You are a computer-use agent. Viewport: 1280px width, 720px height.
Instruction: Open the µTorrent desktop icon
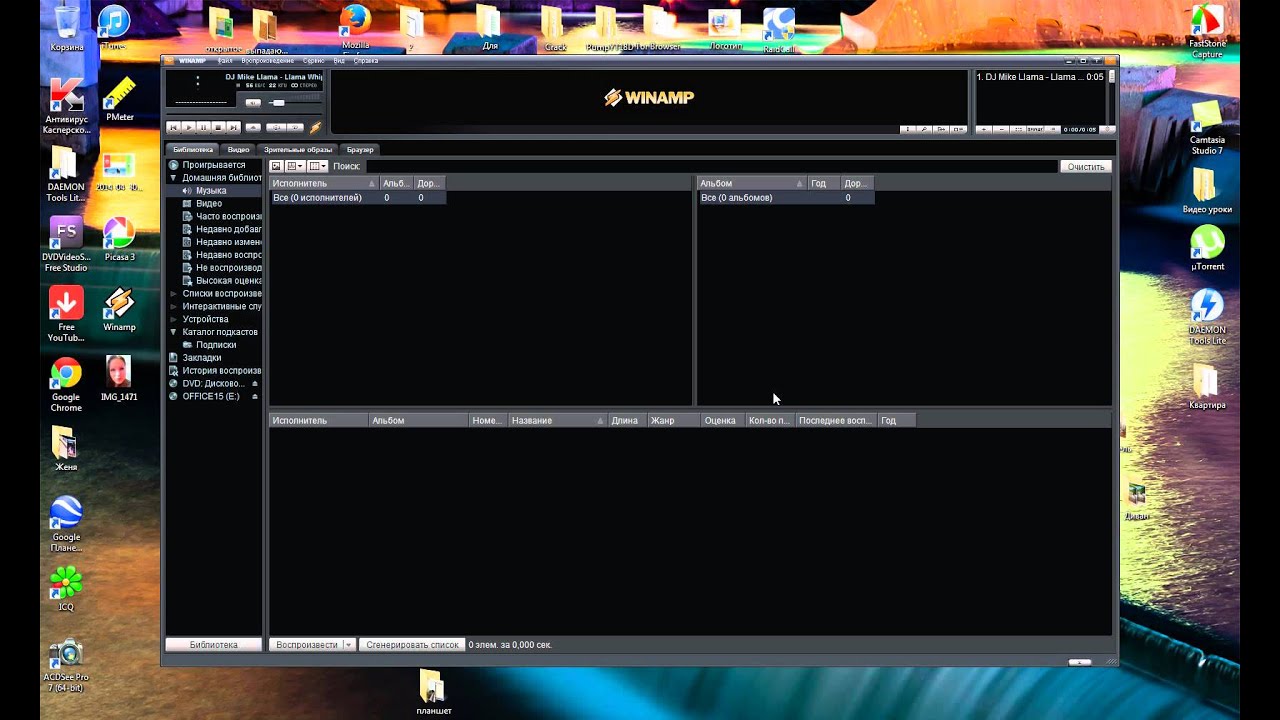click(x=1207, y=248)
